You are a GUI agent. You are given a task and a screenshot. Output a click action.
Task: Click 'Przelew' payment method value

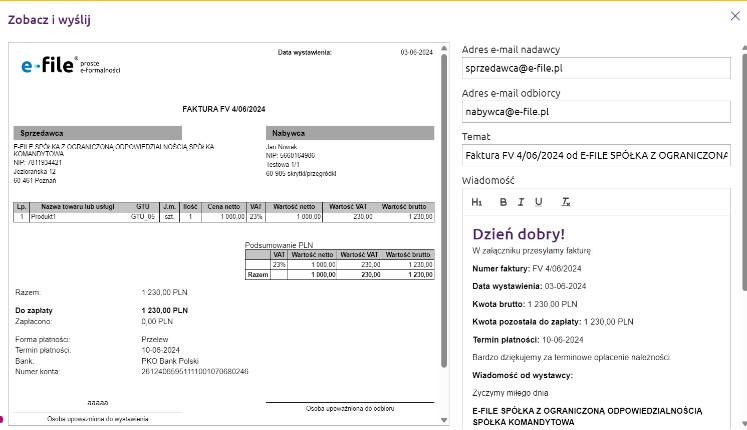click(x=155, y=340)
